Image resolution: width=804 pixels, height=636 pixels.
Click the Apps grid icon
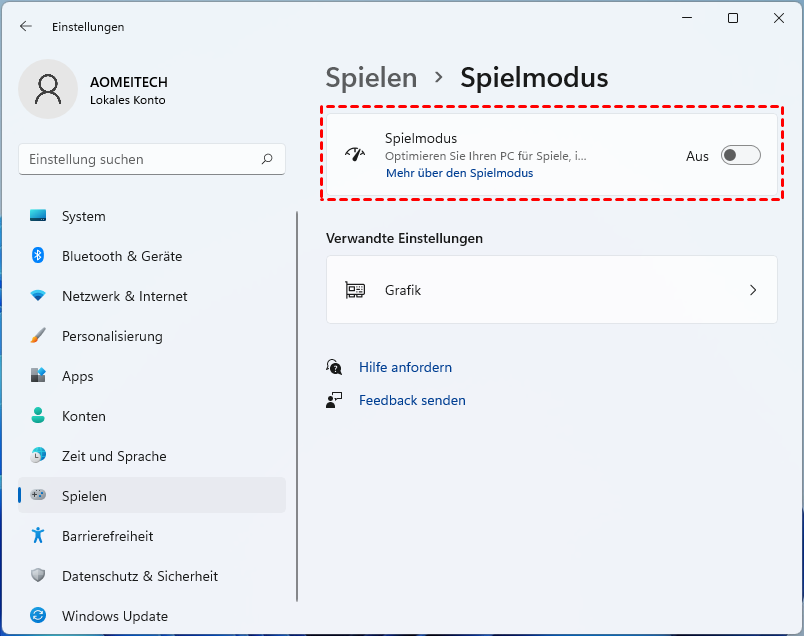(x=38, y=376)
